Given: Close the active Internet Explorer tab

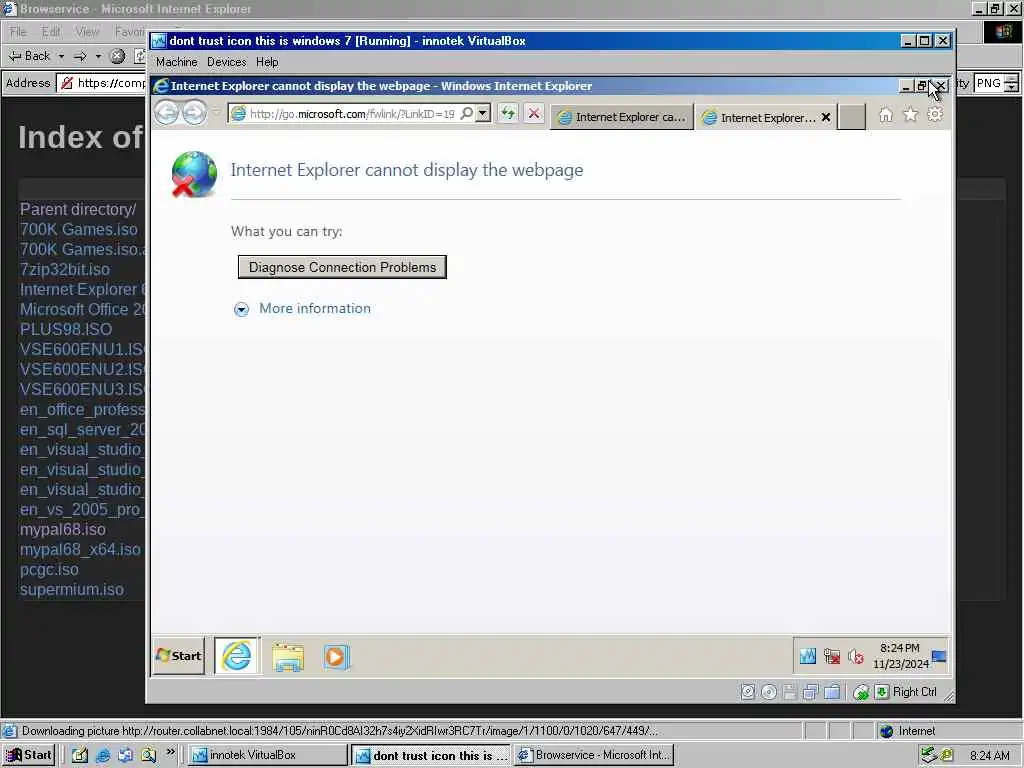Looking at the screenshot, I should click(826, 118).
